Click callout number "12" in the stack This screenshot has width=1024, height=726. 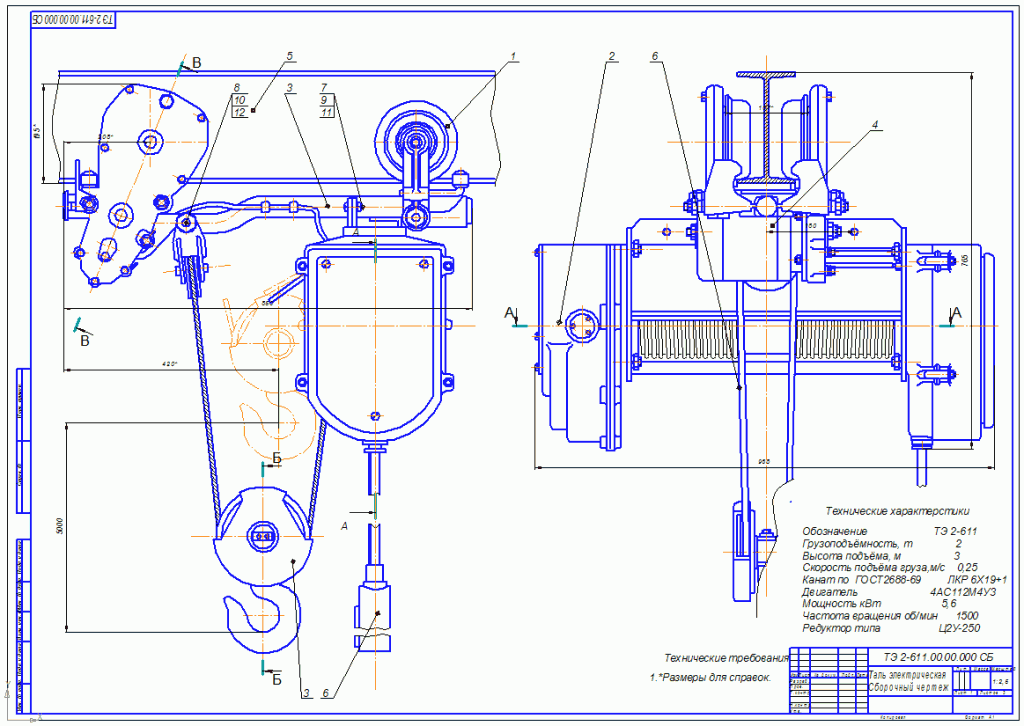(x=239, y=112)
